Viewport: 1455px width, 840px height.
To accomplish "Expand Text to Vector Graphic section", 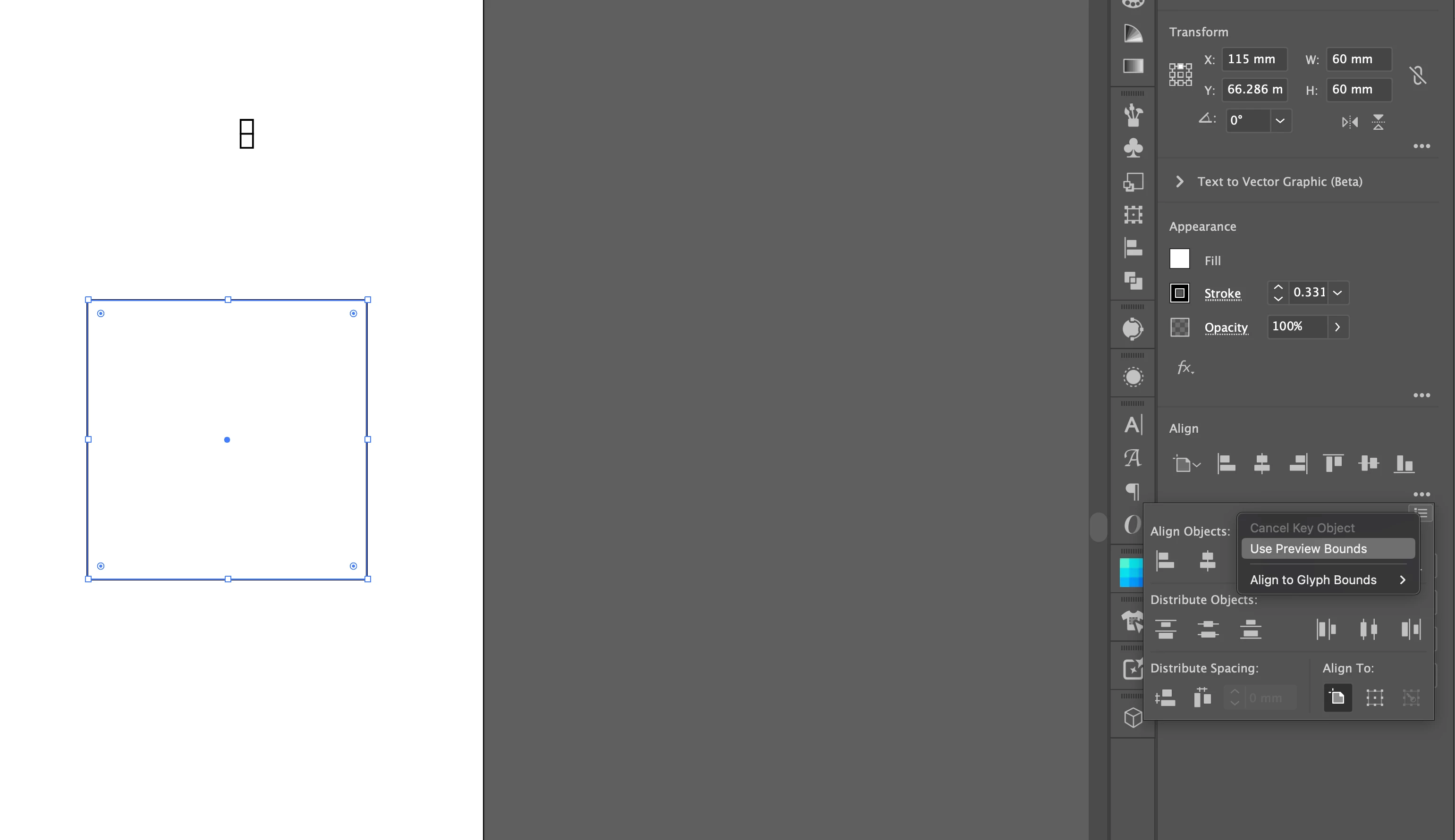I will [1180, 182].
